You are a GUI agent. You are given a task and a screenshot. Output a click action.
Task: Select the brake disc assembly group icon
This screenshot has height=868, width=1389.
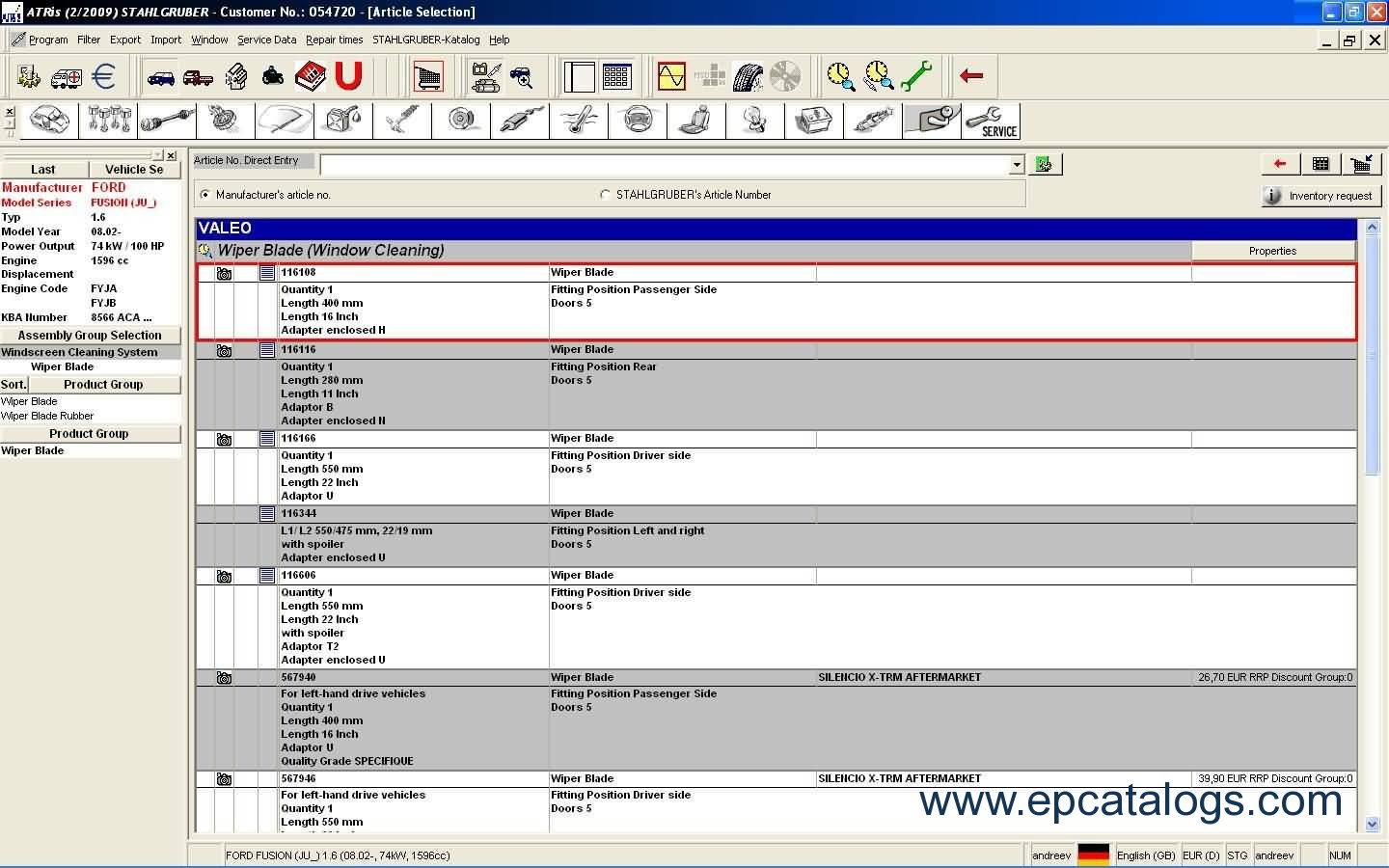pyautogui.click(x=461, y=121)
